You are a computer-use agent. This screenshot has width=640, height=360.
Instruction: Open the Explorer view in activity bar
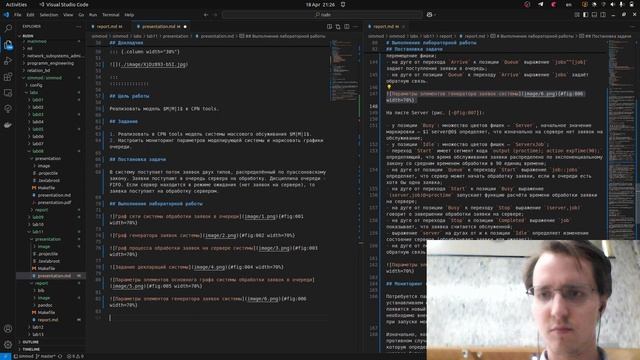tap(8, 44)
